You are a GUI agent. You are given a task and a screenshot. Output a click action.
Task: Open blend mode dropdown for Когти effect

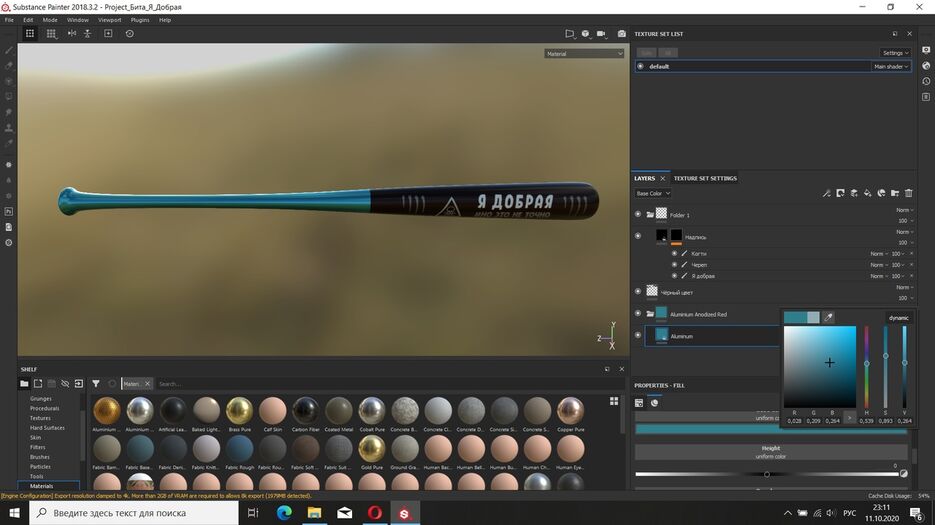coord(878,254)
